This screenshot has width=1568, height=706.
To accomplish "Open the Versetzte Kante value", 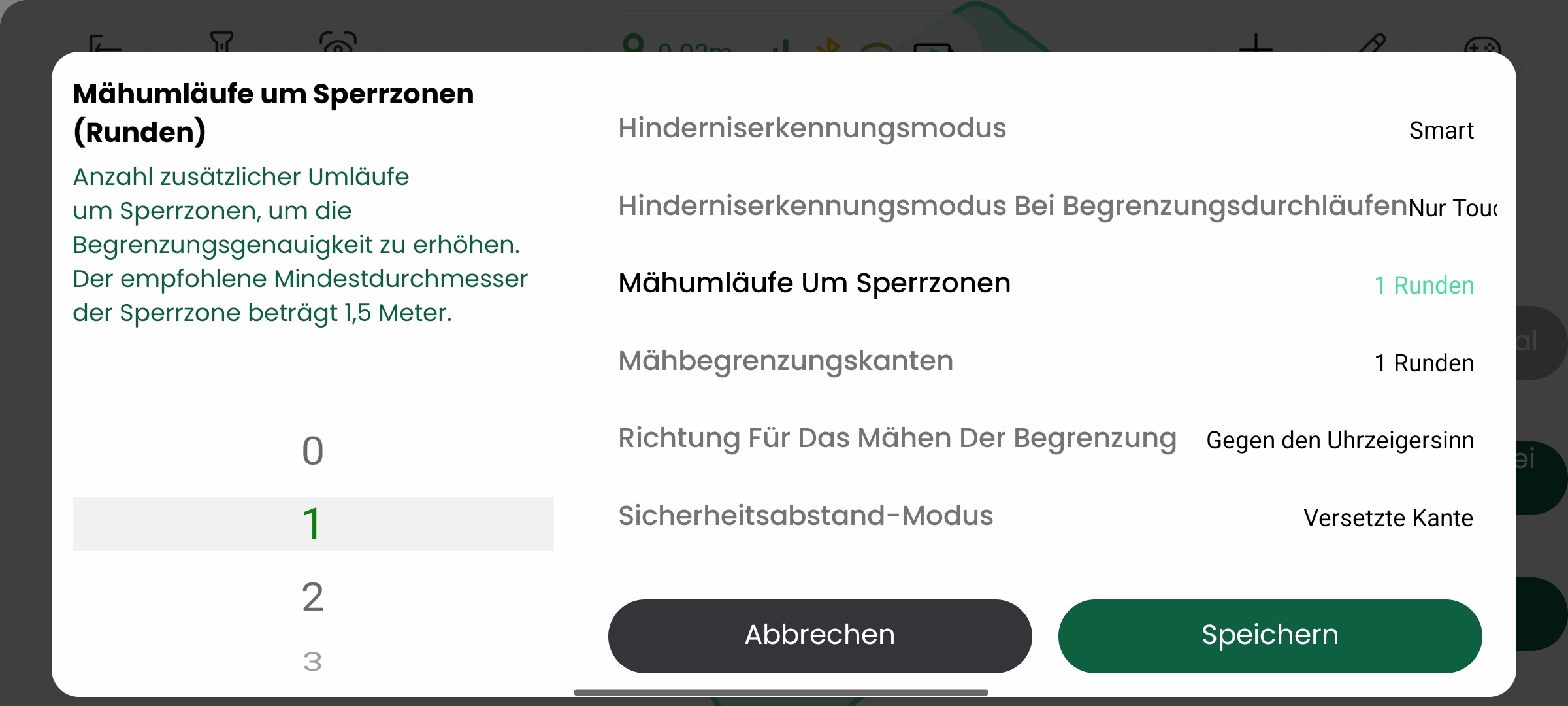I will (x=1388, y=518).
